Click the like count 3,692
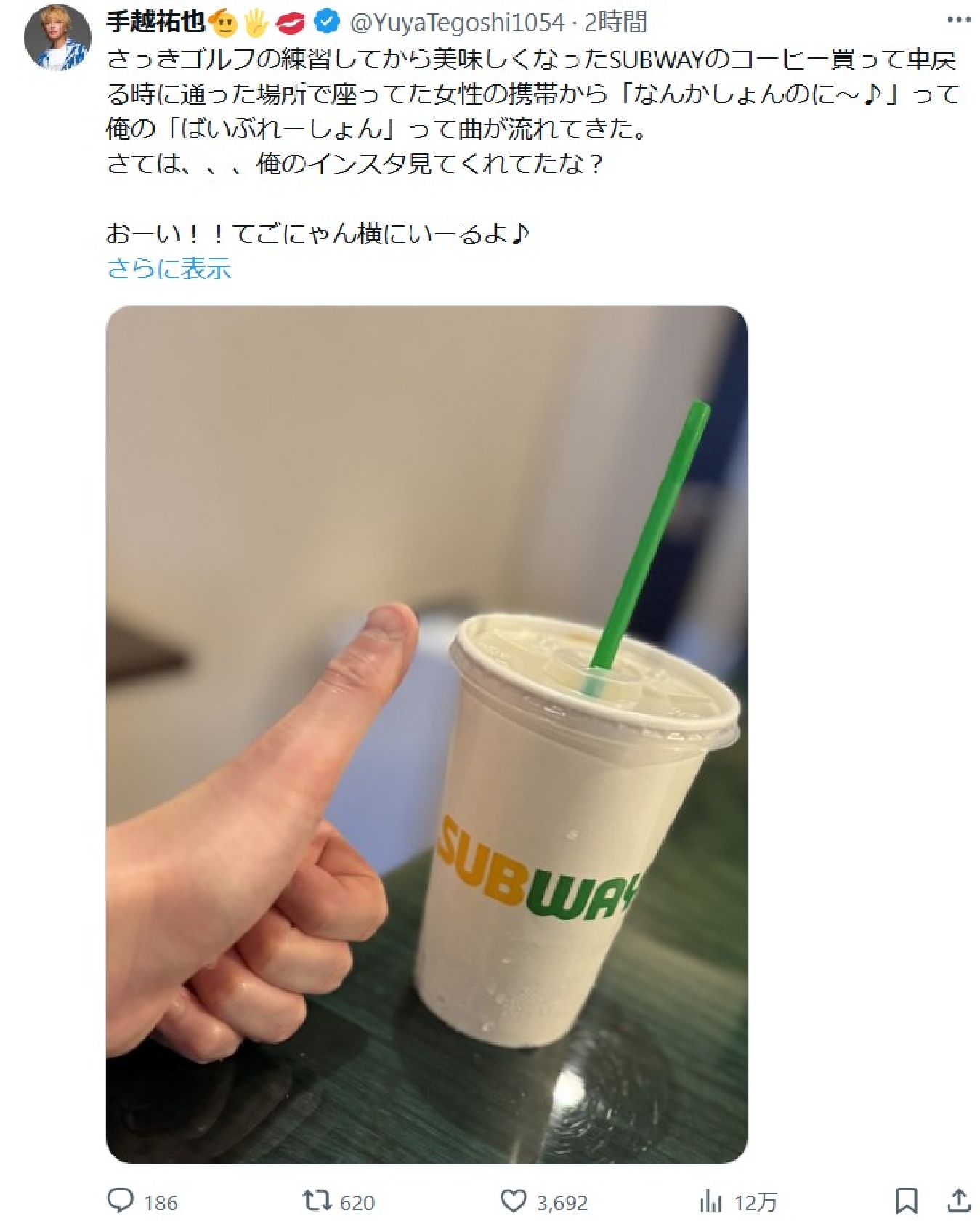Screen dimensions: 980x1221 [x=562, y=1202]
